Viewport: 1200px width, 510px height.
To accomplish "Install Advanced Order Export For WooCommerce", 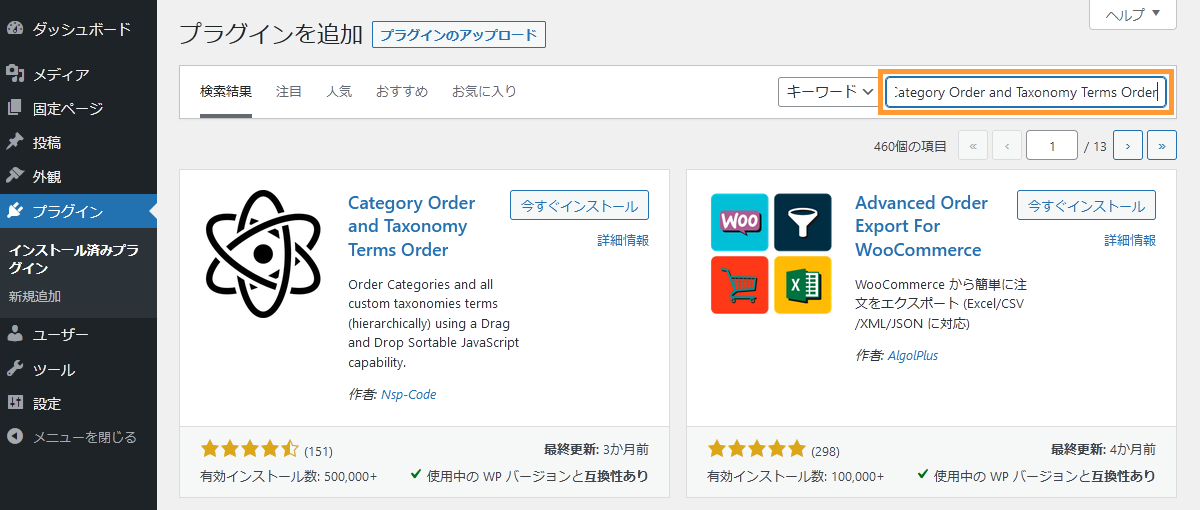I will [x=1086, y=206].
